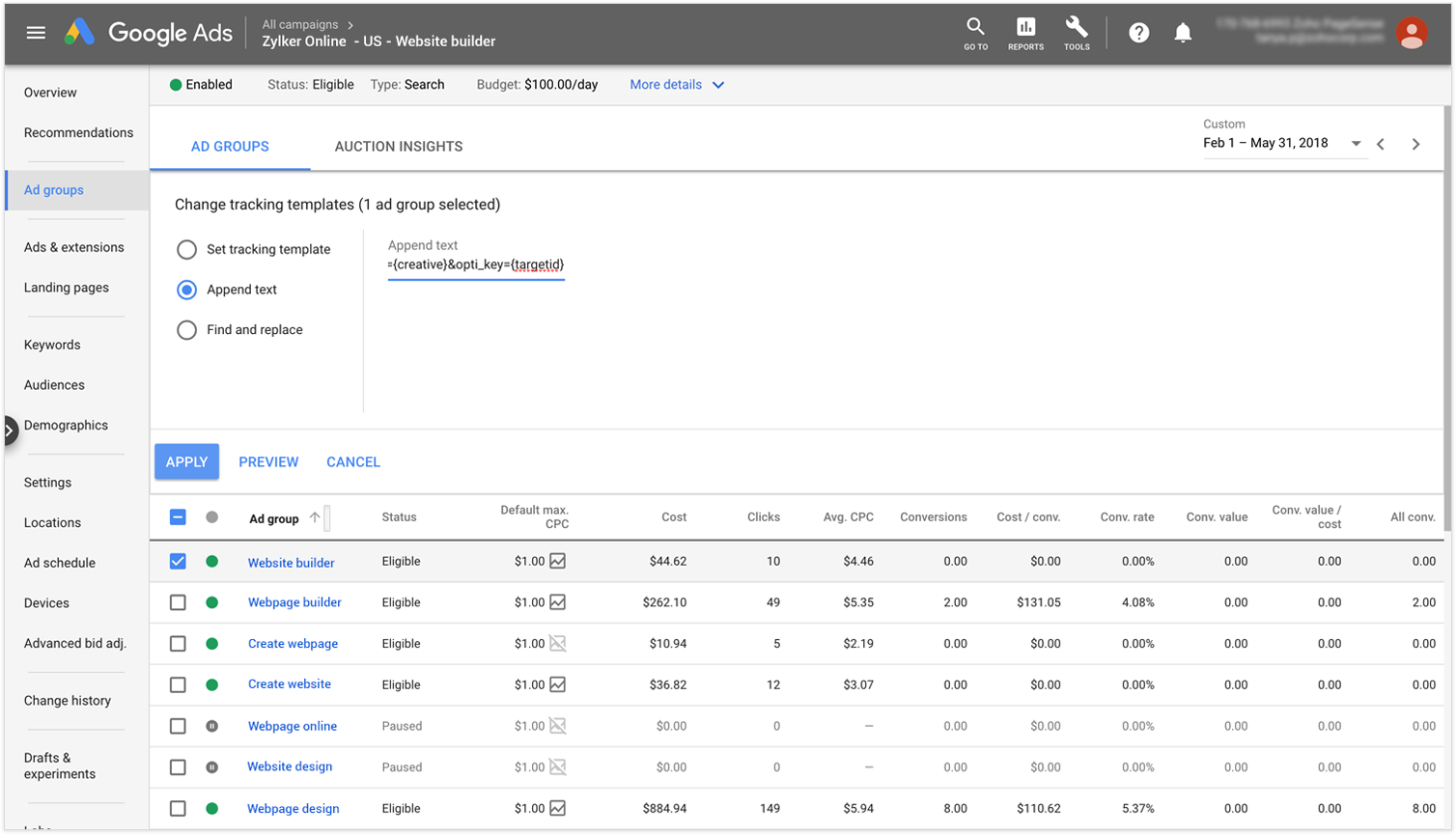Click the Google Ads logo

point(149,33)
